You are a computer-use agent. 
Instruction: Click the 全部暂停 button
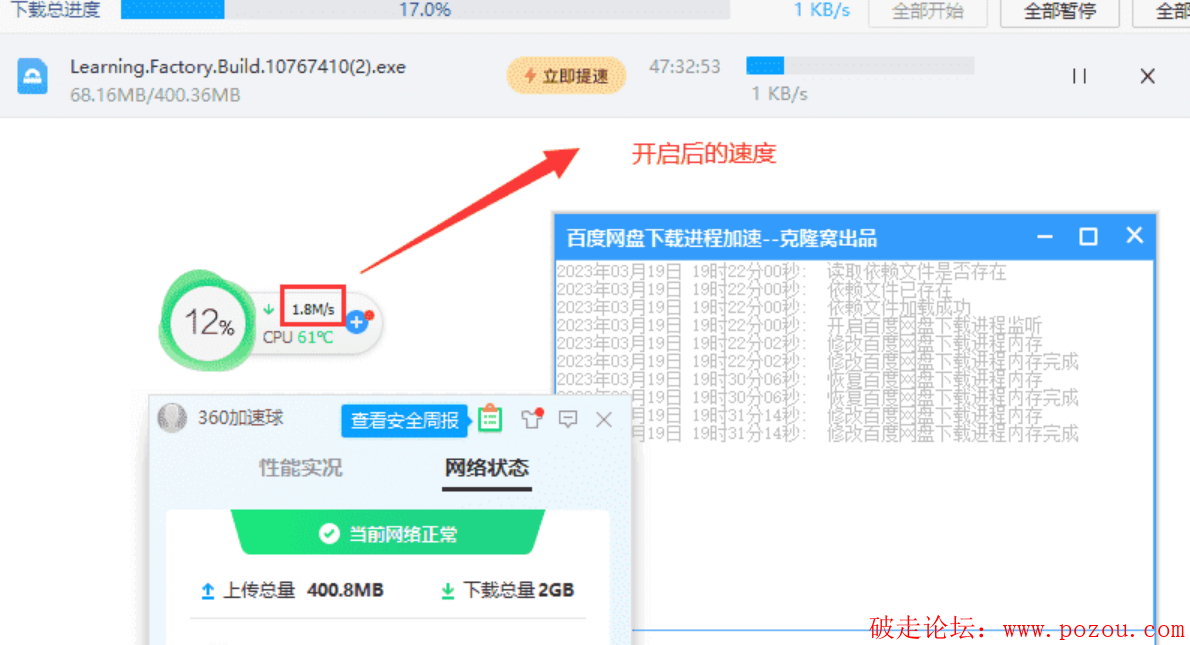(1059, 11)
